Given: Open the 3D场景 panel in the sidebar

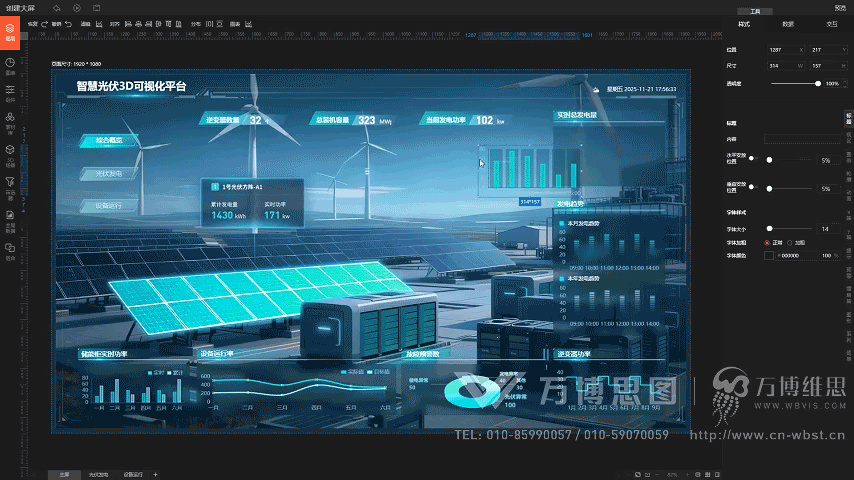Looking at the screenshot, I should pyautogui.click(x=10, y=152).
